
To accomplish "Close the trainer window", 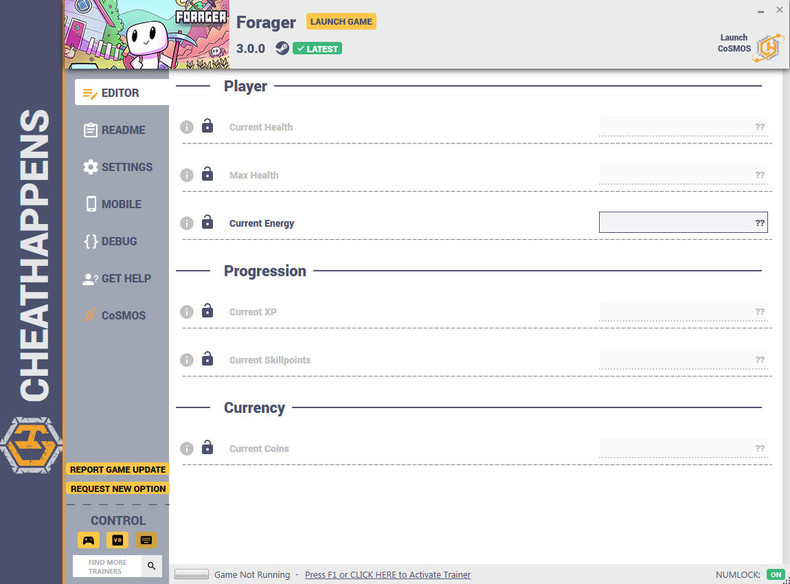I will (779, 10).
